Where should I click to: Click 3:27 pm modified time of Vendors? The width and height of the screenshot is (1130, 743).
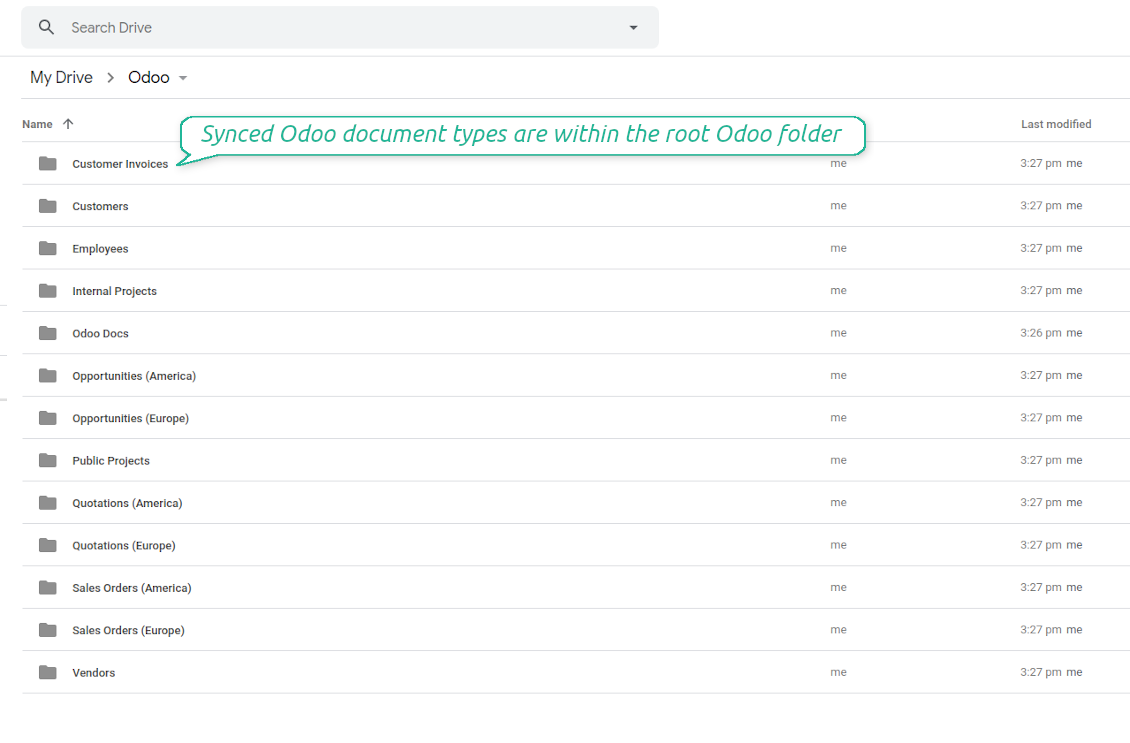pyautogui.click(x=1041, y=672)
